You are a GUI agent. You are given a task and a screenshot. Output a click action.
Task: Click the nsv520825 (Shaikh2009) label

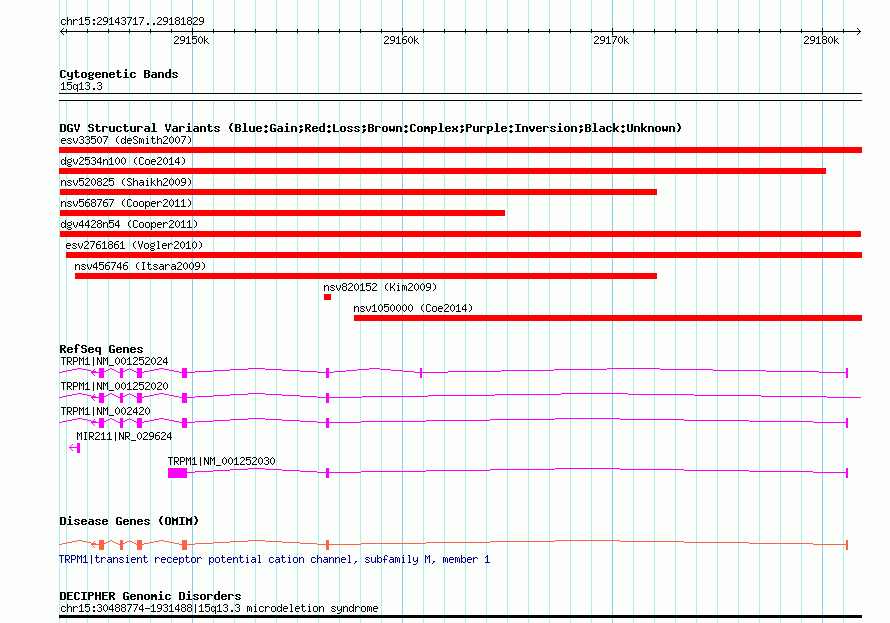126,182
